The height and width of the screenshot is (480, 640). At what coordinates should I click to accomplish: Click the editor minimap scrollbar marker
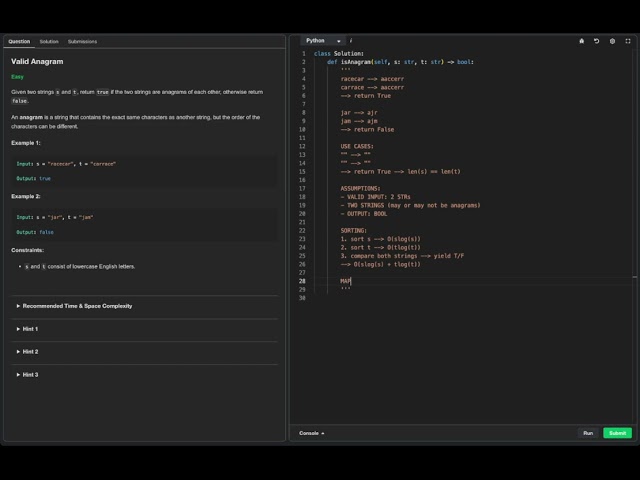point(635,277)
